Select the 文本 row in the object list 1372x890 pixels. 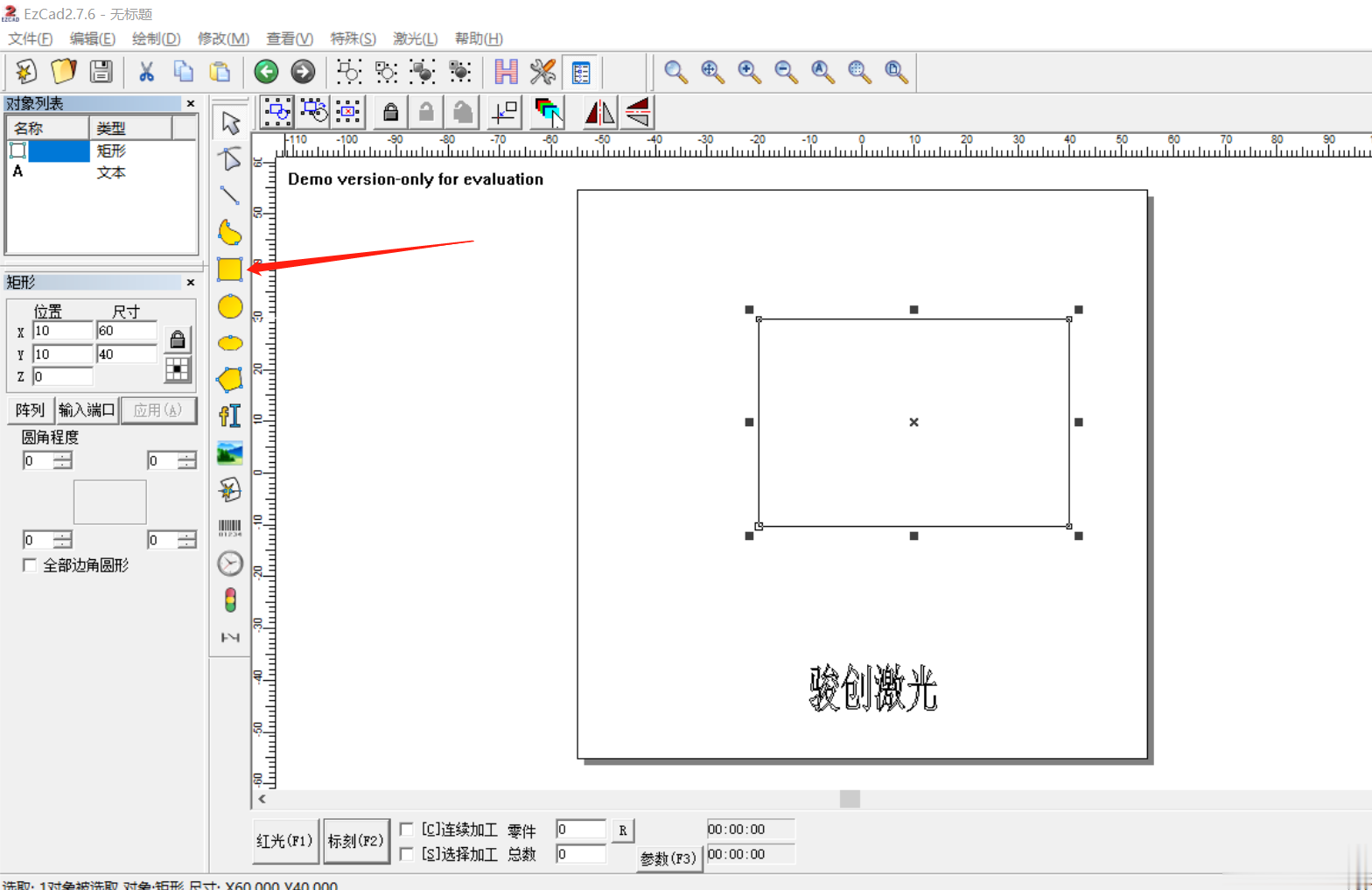click(x=101, y=172)
